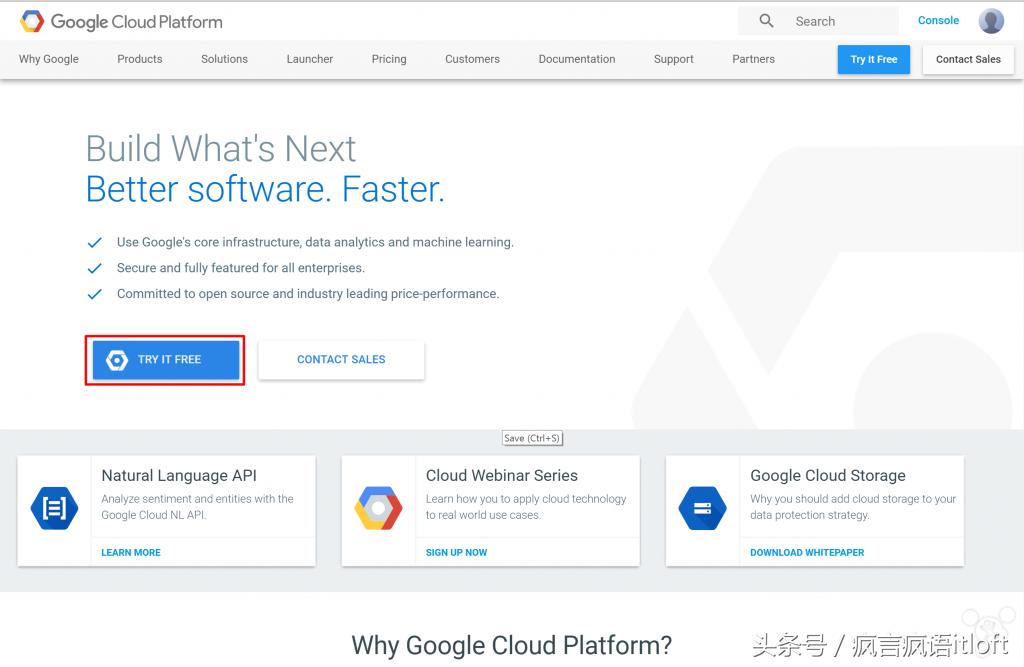Click the Search input field
1024x667 pixels.
point(818,21)
